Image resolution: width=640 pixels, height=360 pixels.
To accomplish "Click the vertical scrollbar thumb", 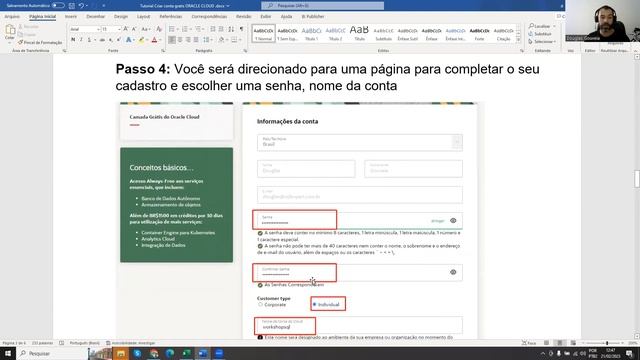I will [x=636, y=178].
